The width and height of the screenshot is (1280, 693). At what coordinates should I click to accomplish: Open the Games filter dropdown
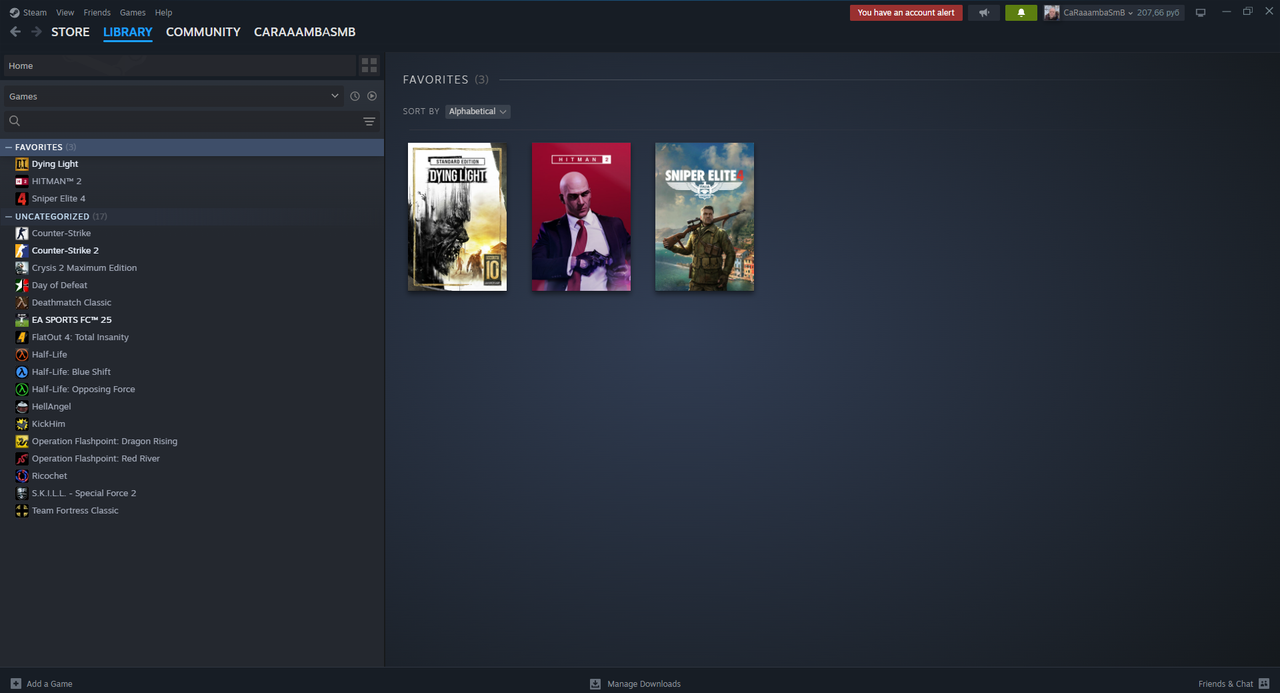click(173, 96)
